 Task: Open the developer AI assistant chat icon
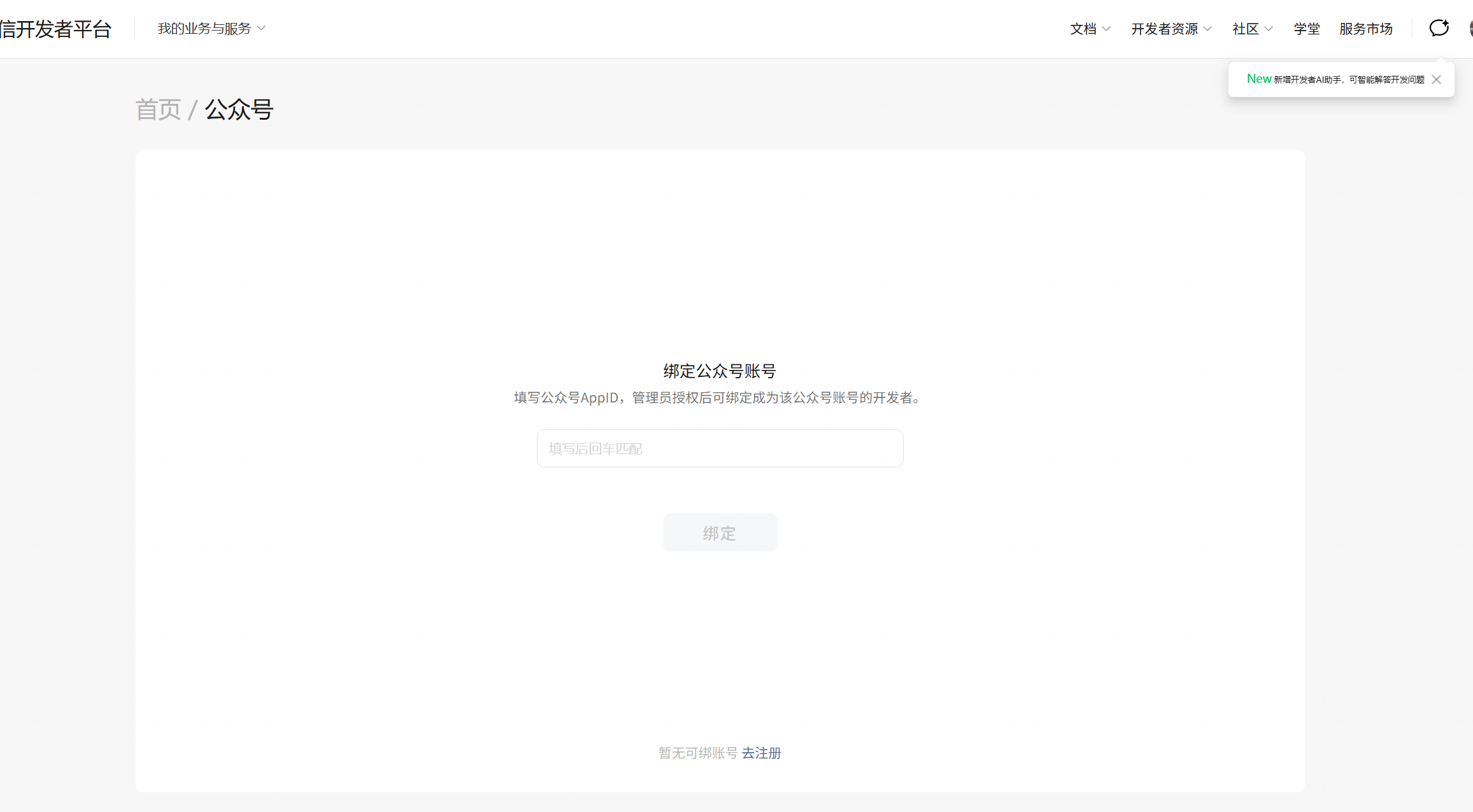pos(1439,28)
